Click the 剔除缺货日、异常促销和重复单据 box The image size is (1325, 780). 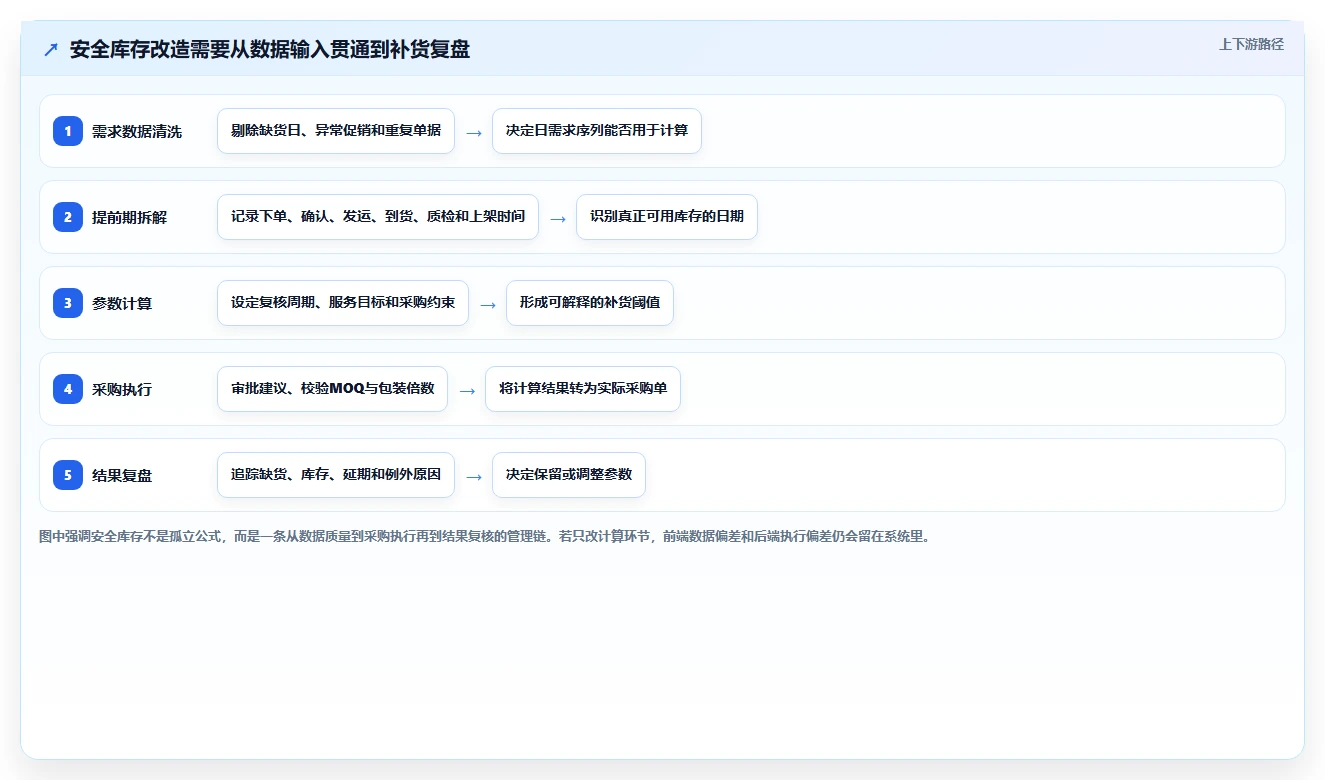click(x=336, y=131)
